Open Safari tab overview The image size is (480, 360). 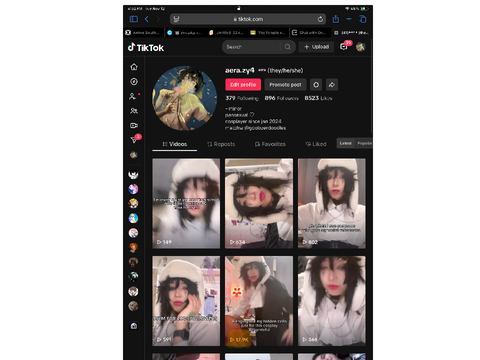[x=363, y=19]
